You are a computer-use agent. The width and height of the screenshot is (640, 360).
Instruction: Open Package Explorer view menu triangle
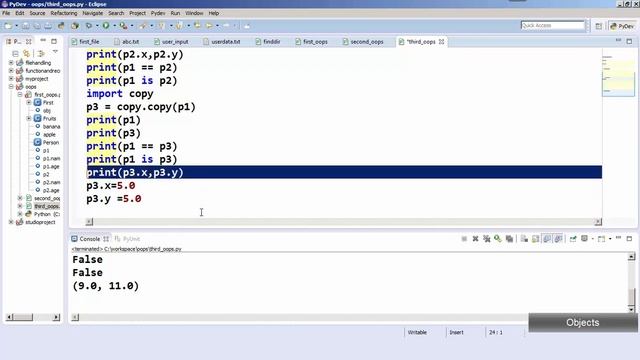click(x=55, y=52)
